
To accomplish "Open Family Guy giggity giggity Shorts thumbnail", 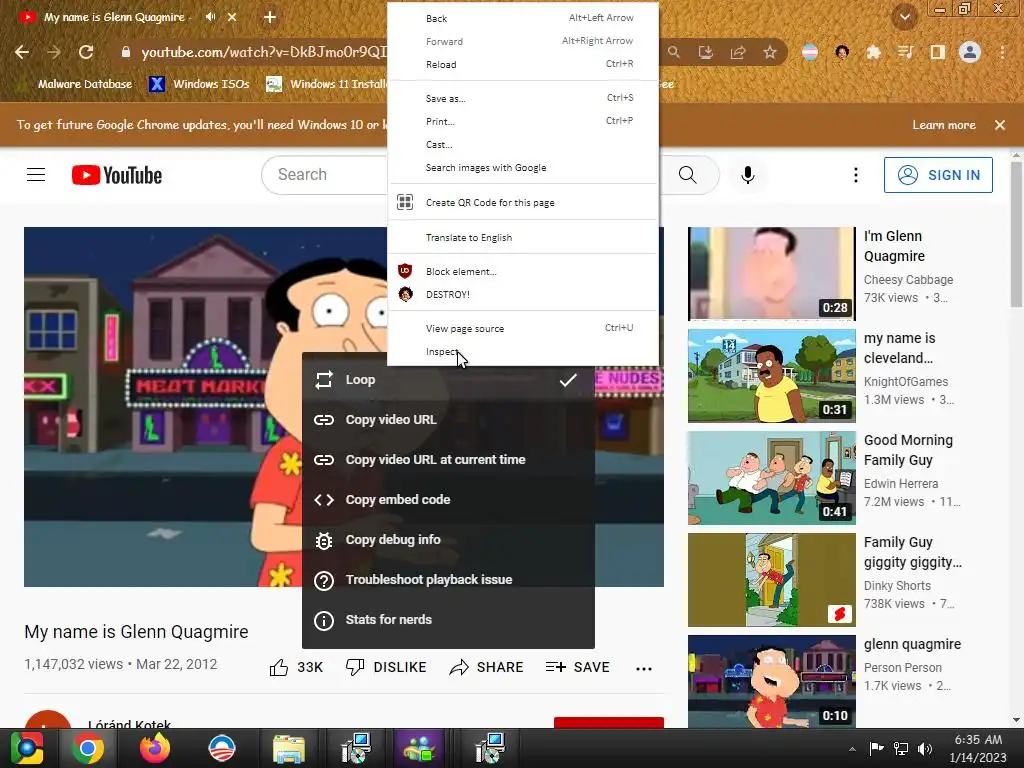I will 771,580.
